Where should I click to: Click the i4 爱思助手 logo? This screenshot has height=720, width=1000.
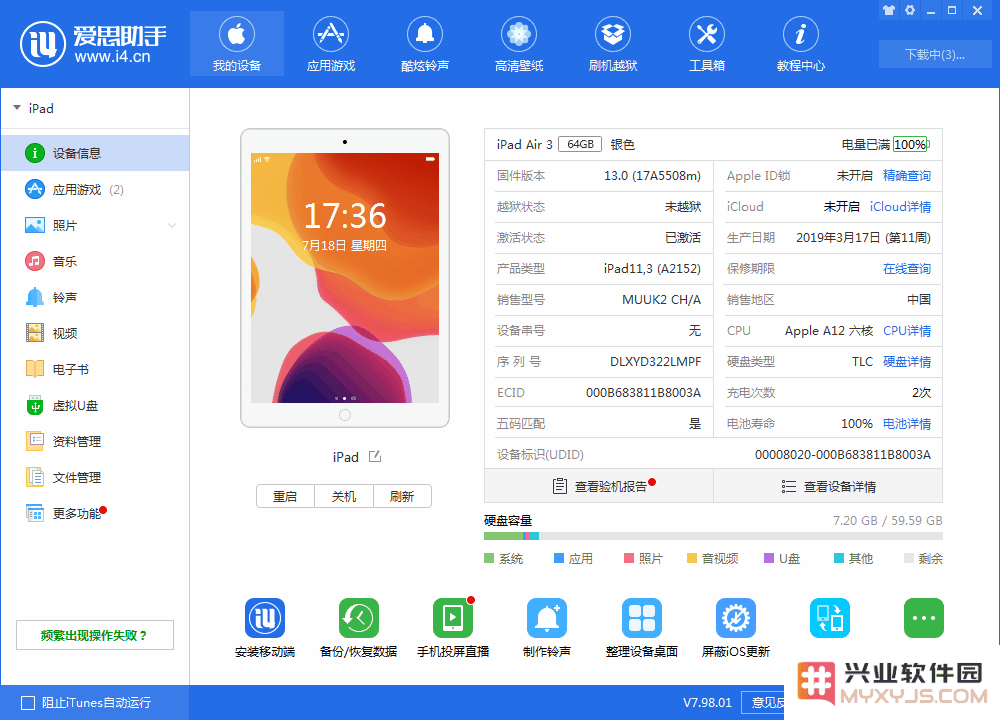[93, 43]
